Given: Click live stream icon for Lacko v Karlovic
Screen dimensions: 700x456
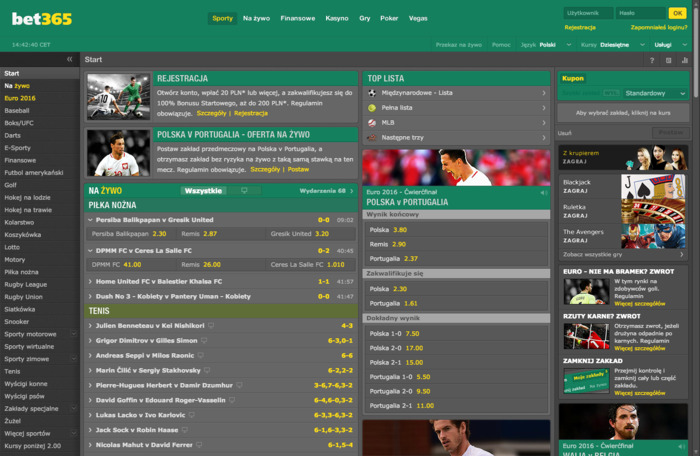Looking at the screenshot, I should point(192,415).
